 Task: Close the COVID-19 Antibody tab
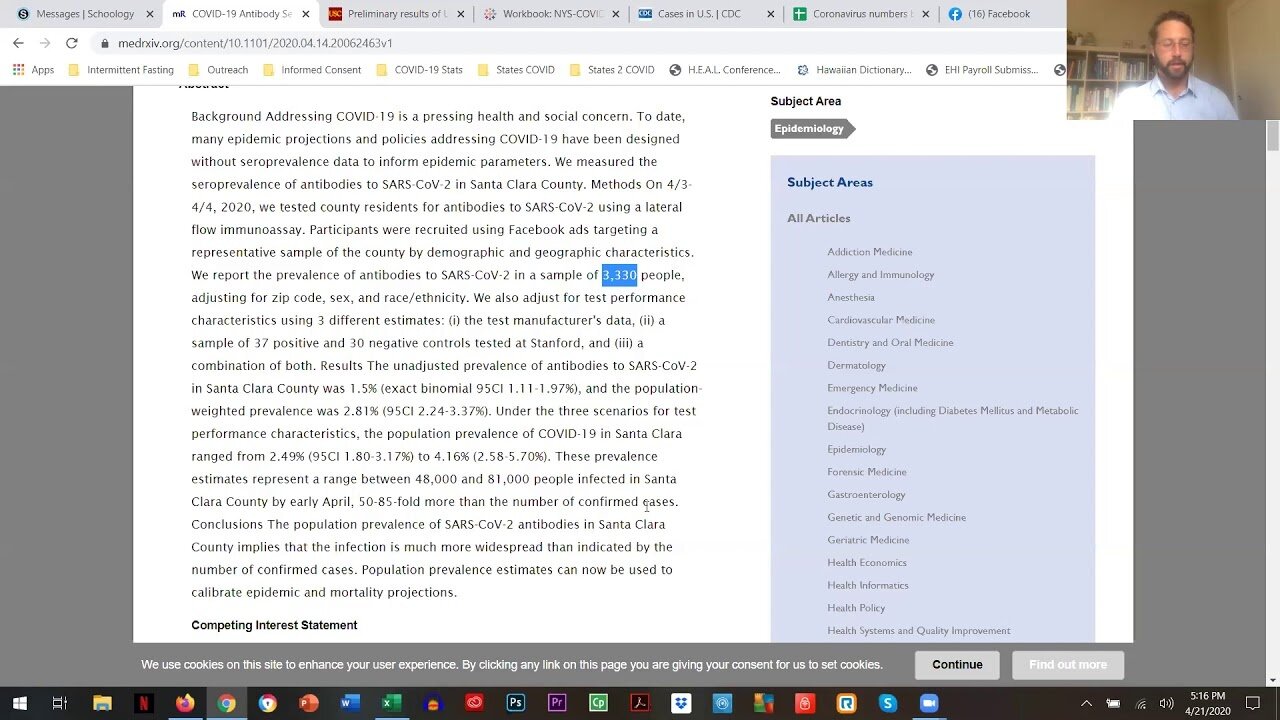[x=306, y=14]
